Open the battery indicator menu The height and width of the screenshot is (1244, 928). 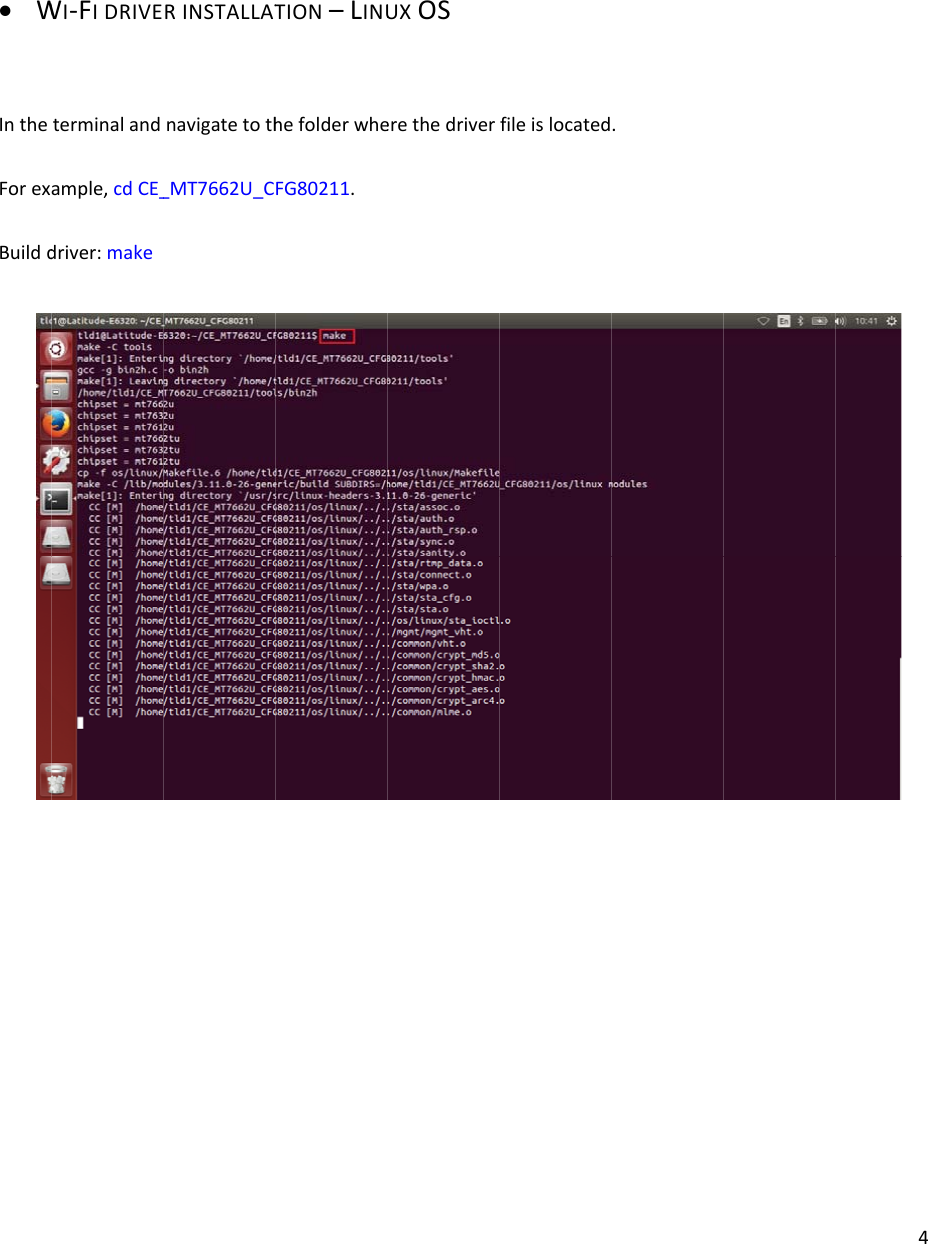[819, 321]
